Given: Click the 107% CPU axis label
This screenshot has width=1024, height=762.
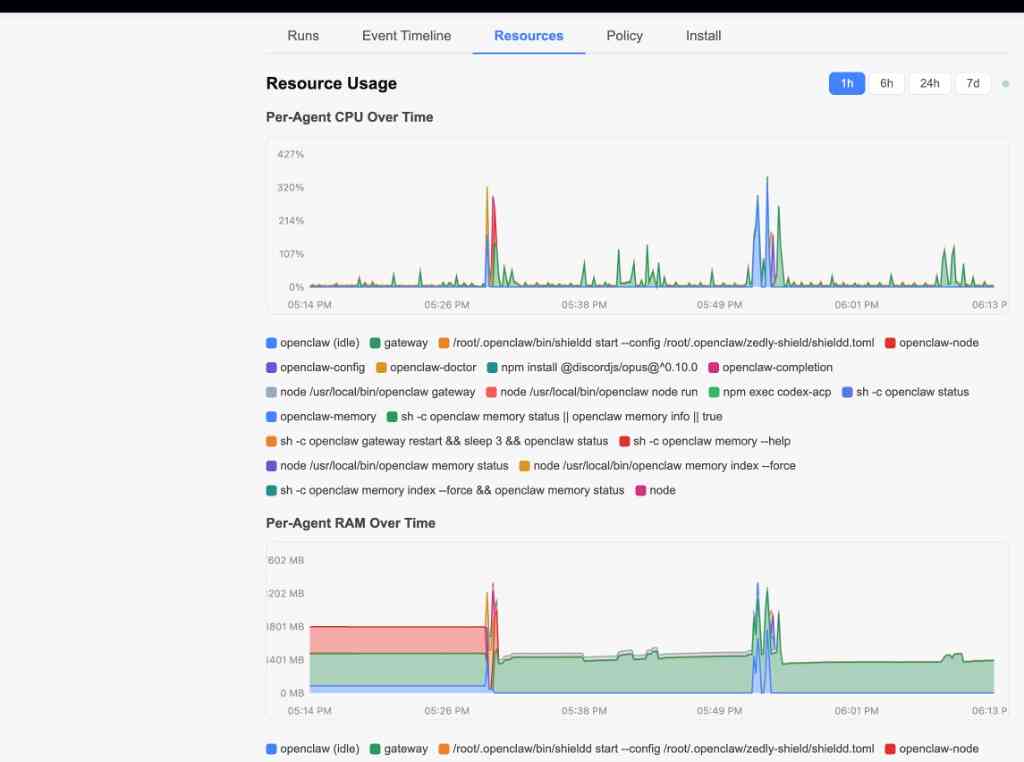Looking at the screenshot, I should point(292,254).
